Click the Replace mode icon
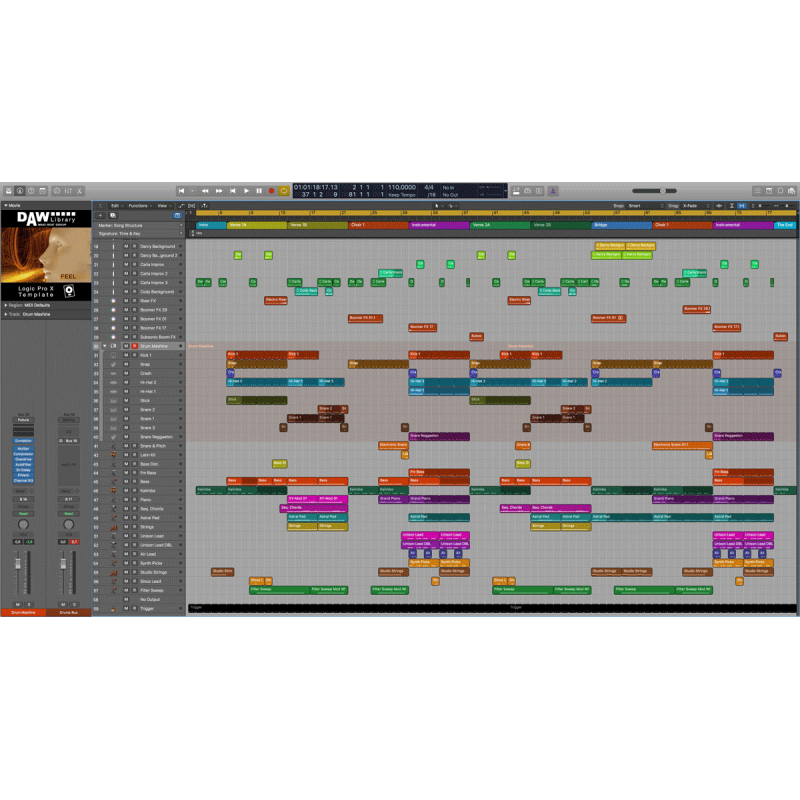The image size is (800, 800). point(516,191)
